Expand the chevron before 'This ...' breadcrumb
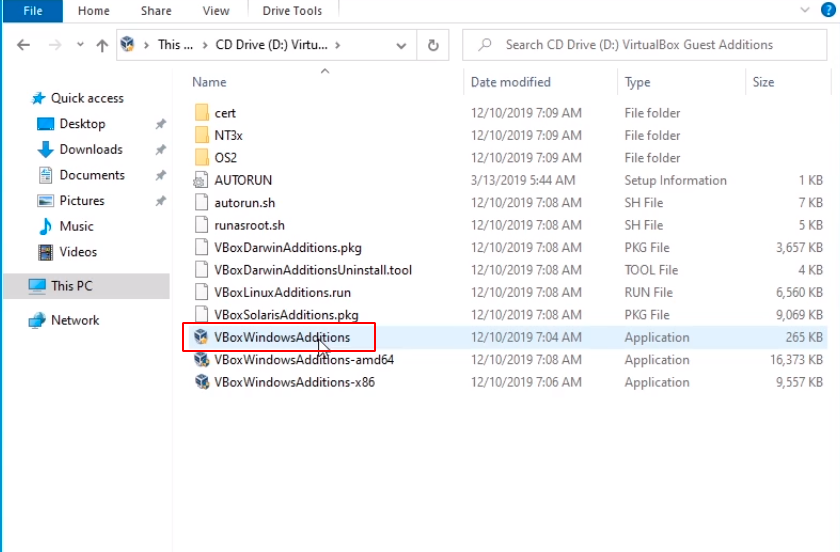Viewport: 840px width, 552px height. pyautogui.click(x=146, y=45)
